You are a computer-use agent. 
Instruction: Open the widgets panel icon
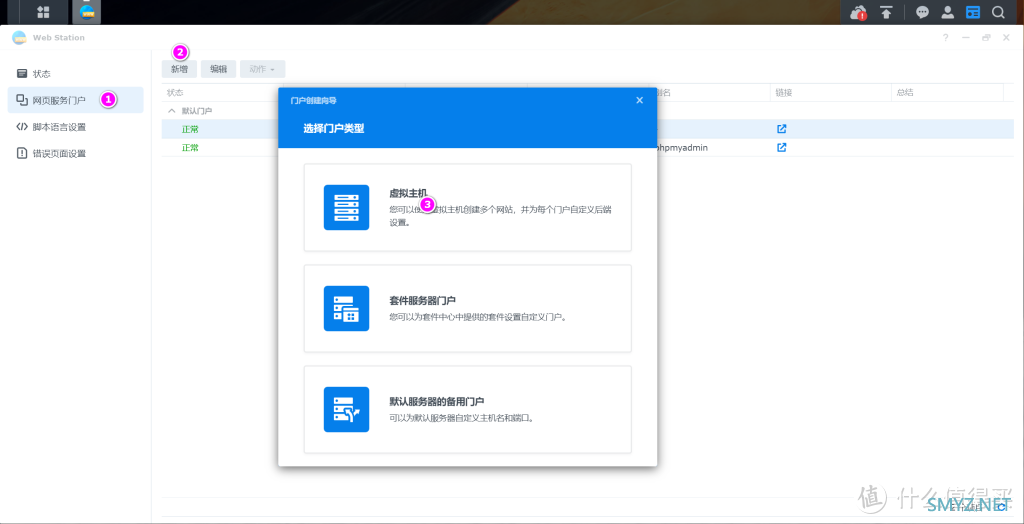pyautogui.click(x=973, y=12)
